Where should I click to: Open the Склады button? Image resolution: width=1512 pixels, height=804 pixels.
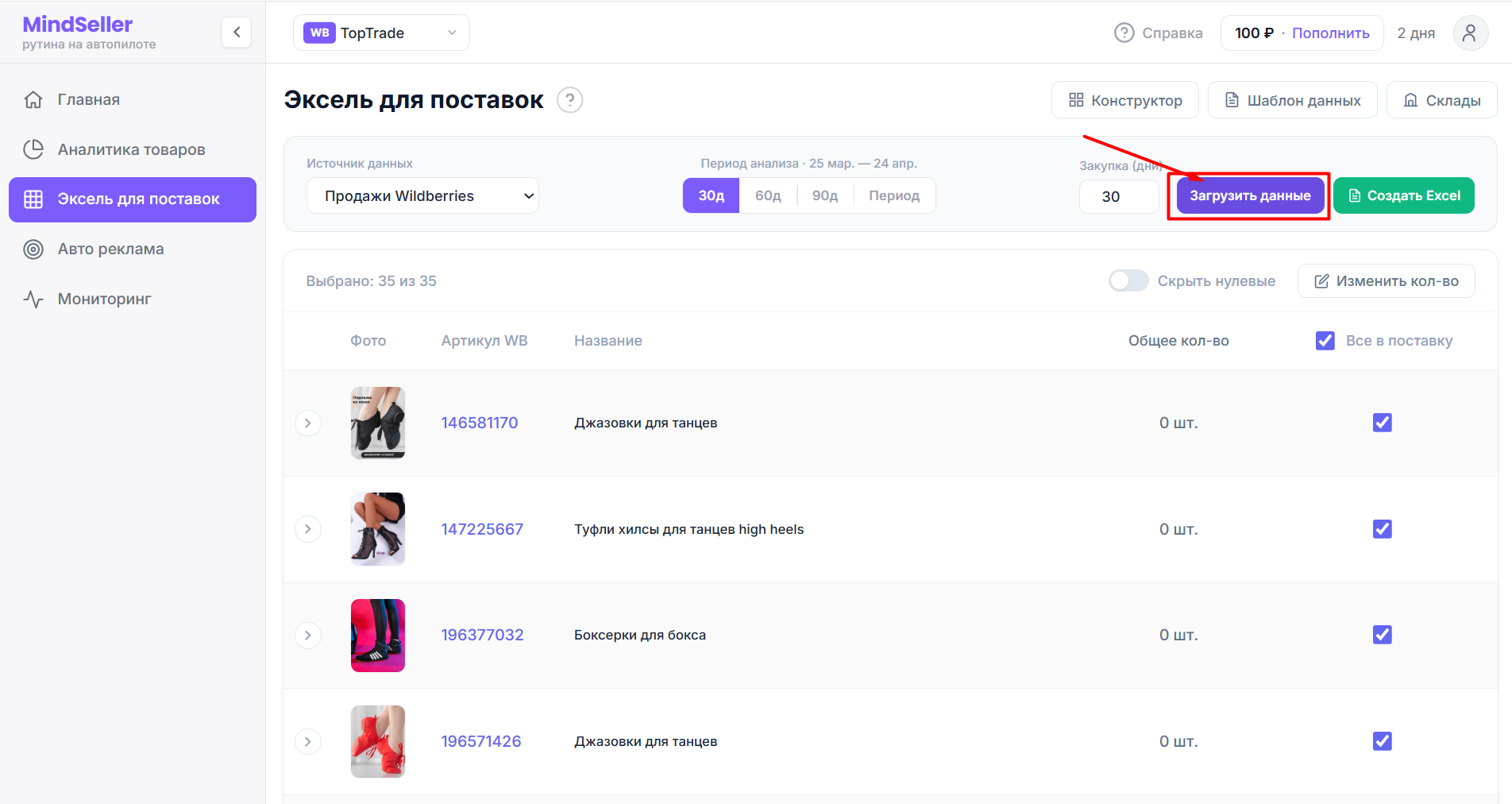[1442, 100]
